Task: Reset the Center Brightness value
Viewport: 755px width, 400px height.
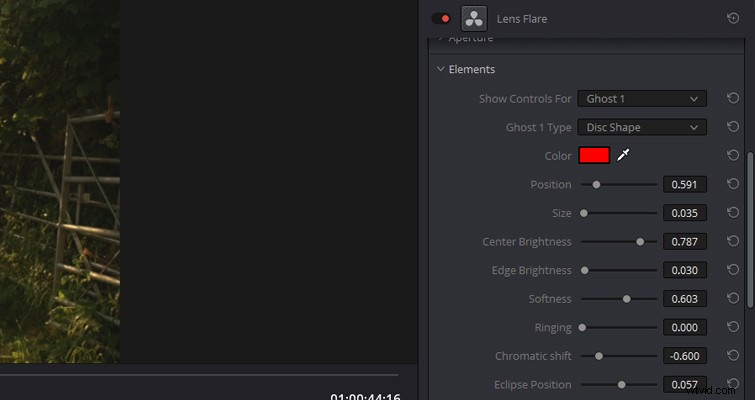Action: (x=733, y=242)
